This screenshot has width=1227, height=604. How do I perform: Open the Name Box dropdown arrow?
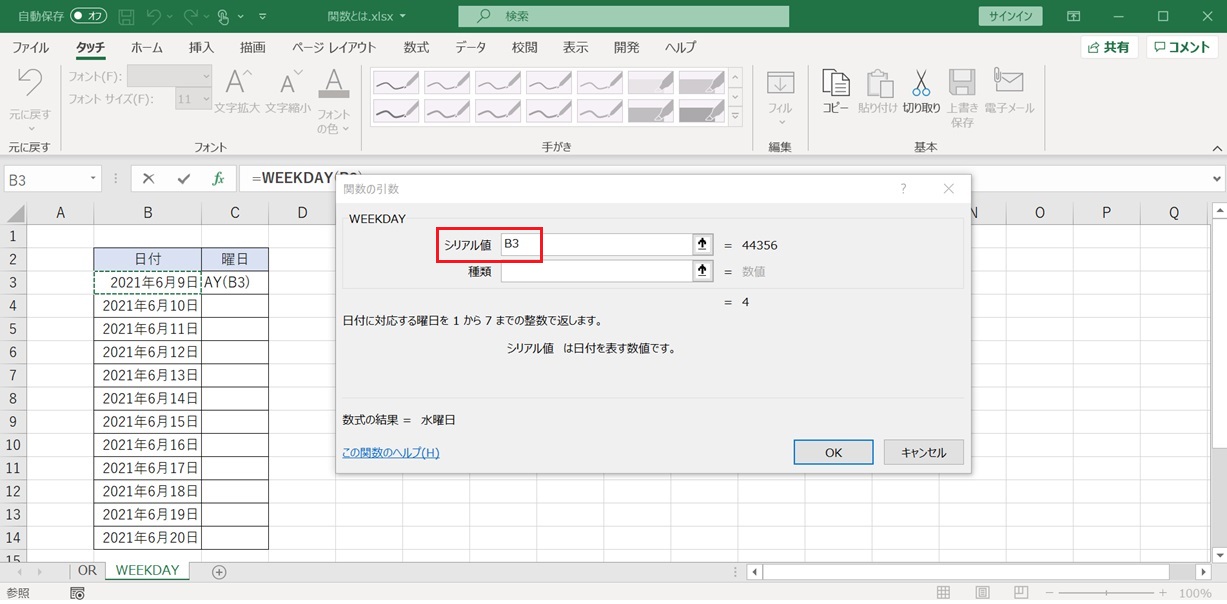click(94, 179)
